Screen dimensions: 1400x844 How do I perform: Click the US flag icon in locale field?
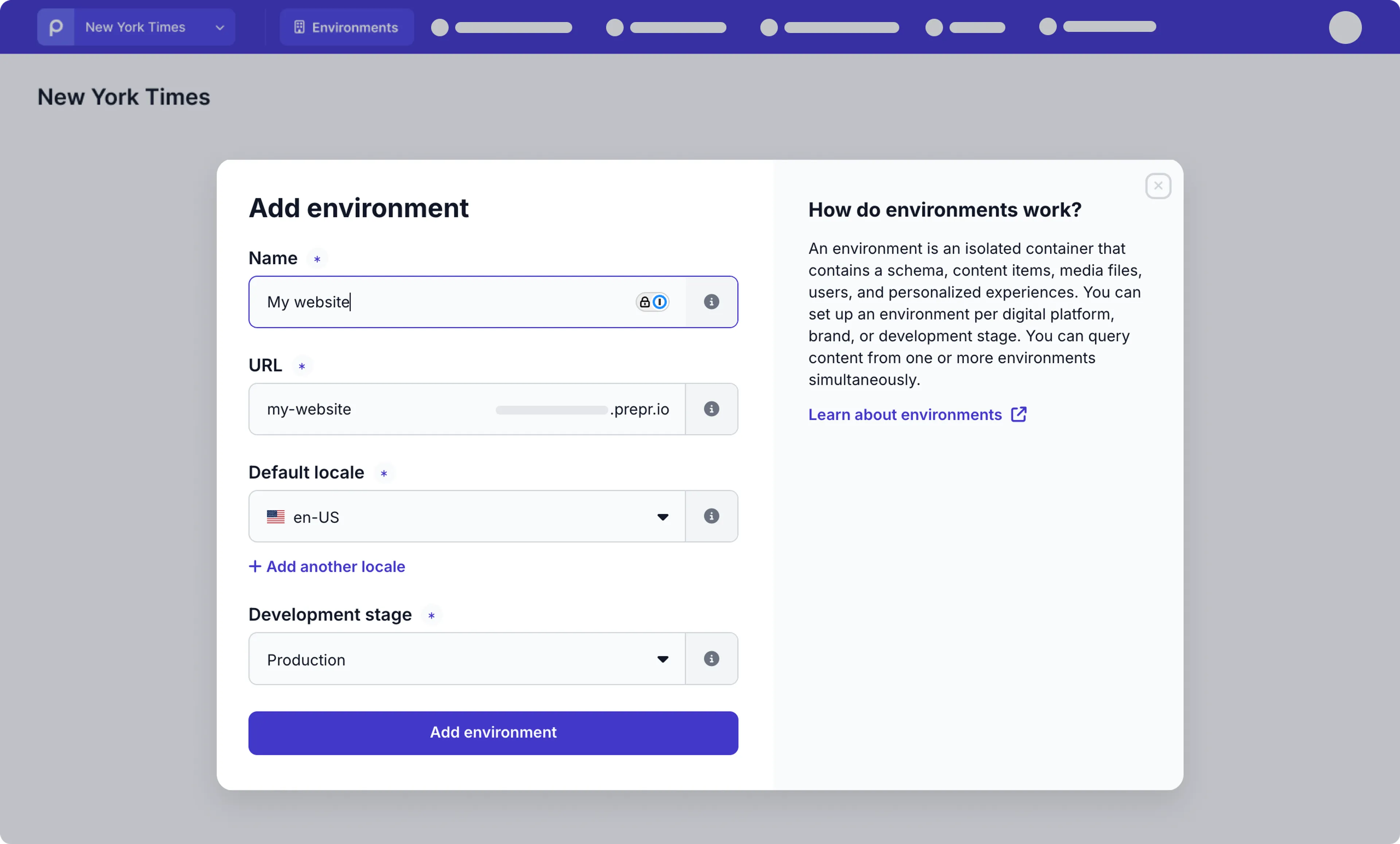pyautogui.click(x=276, y=517)
